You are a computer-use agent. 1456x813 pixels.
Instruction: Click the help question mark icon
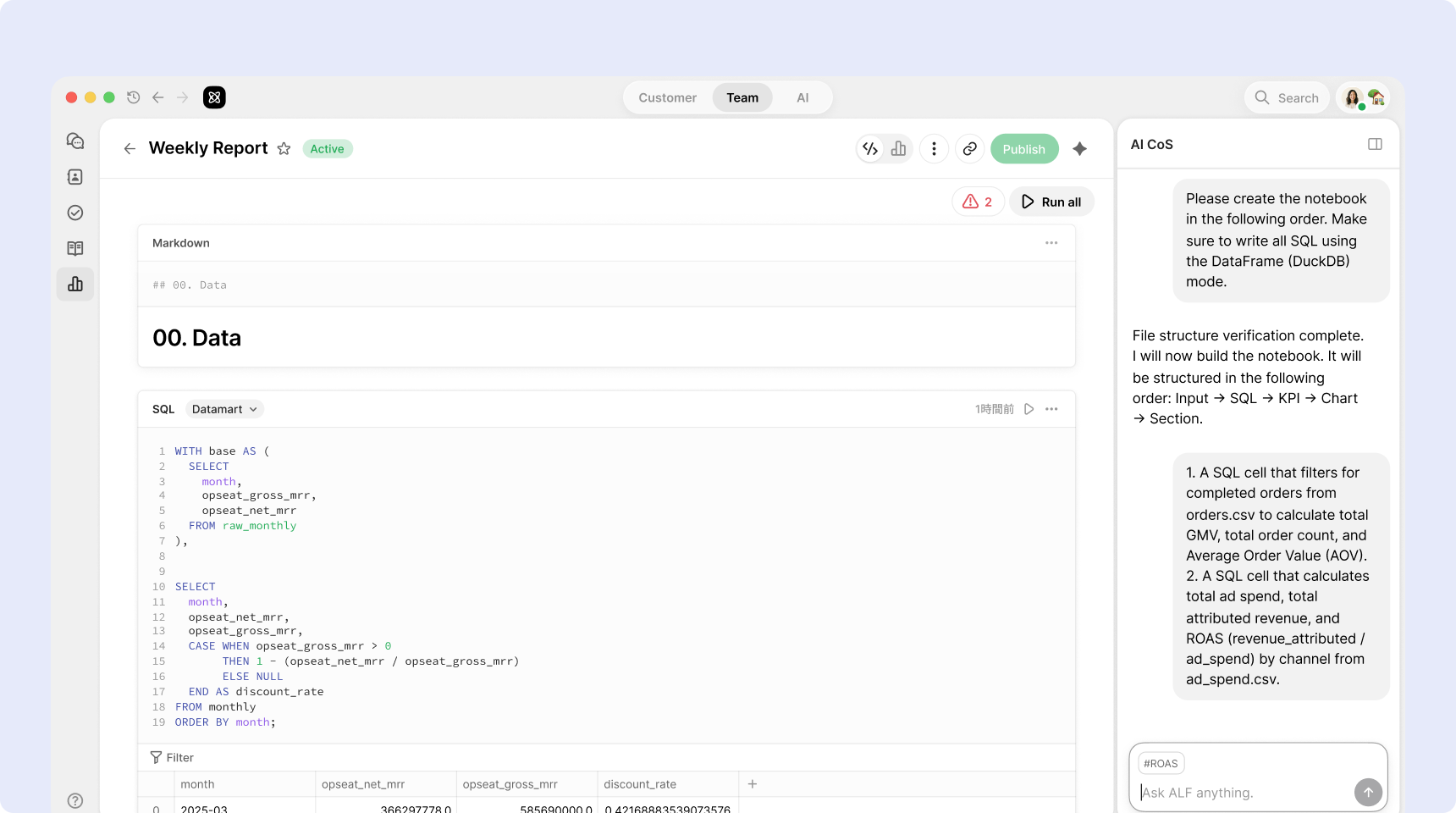[75, 800]
